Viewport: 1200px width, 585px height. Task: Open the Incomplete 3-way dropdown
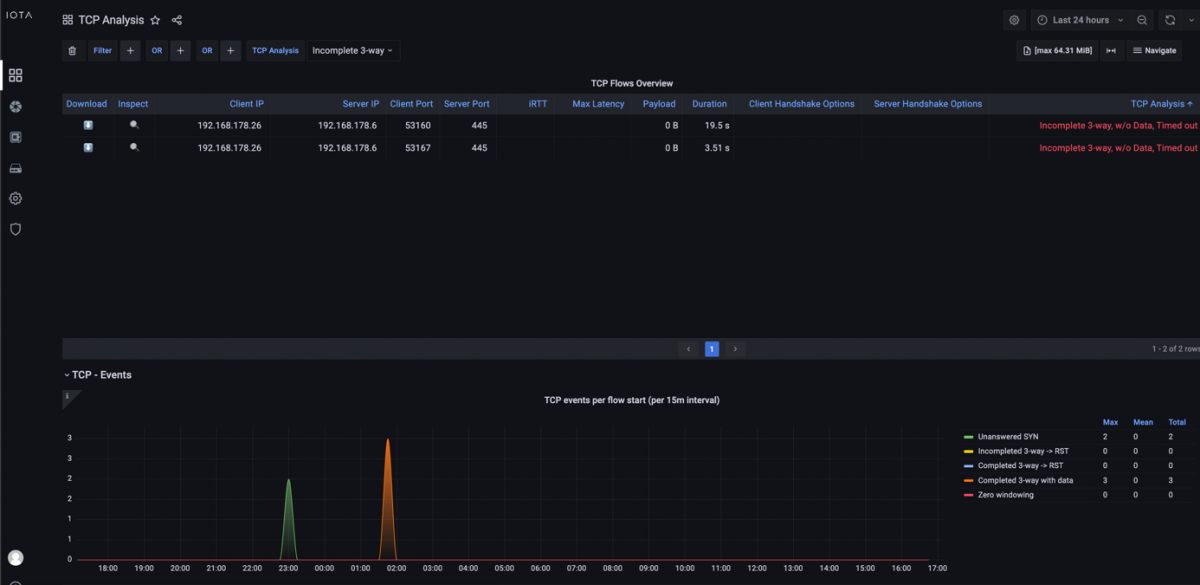pyautogui.click(x=352, y=51)
